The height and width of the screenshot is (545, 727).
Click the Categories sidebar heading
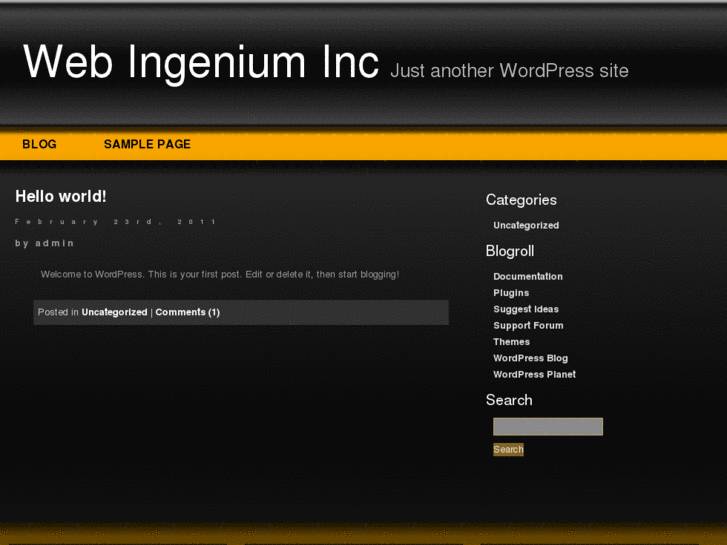[x=521, y=200]
